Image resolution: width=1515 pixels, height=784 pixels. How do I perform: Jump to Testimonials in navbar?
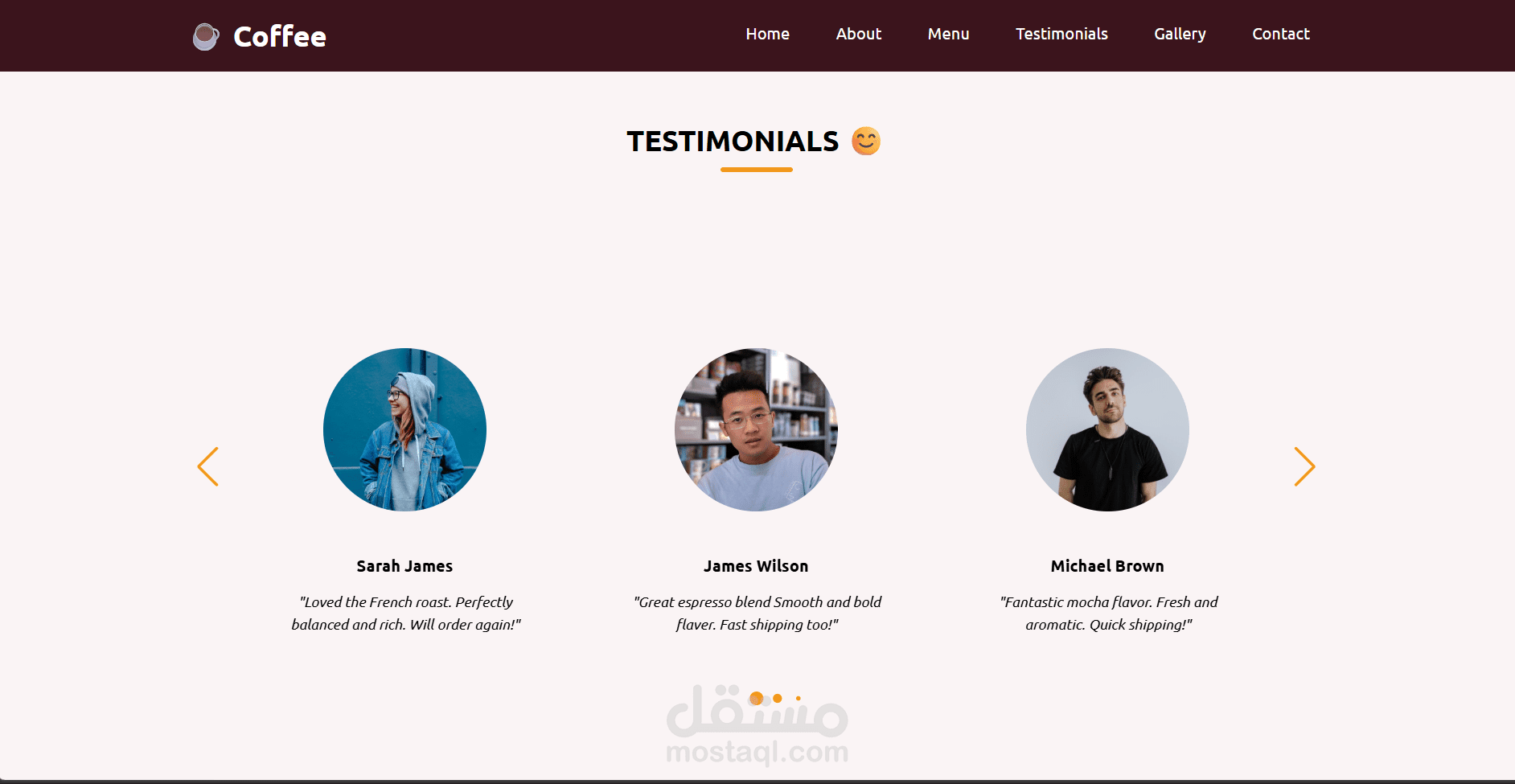[1061, 34]
